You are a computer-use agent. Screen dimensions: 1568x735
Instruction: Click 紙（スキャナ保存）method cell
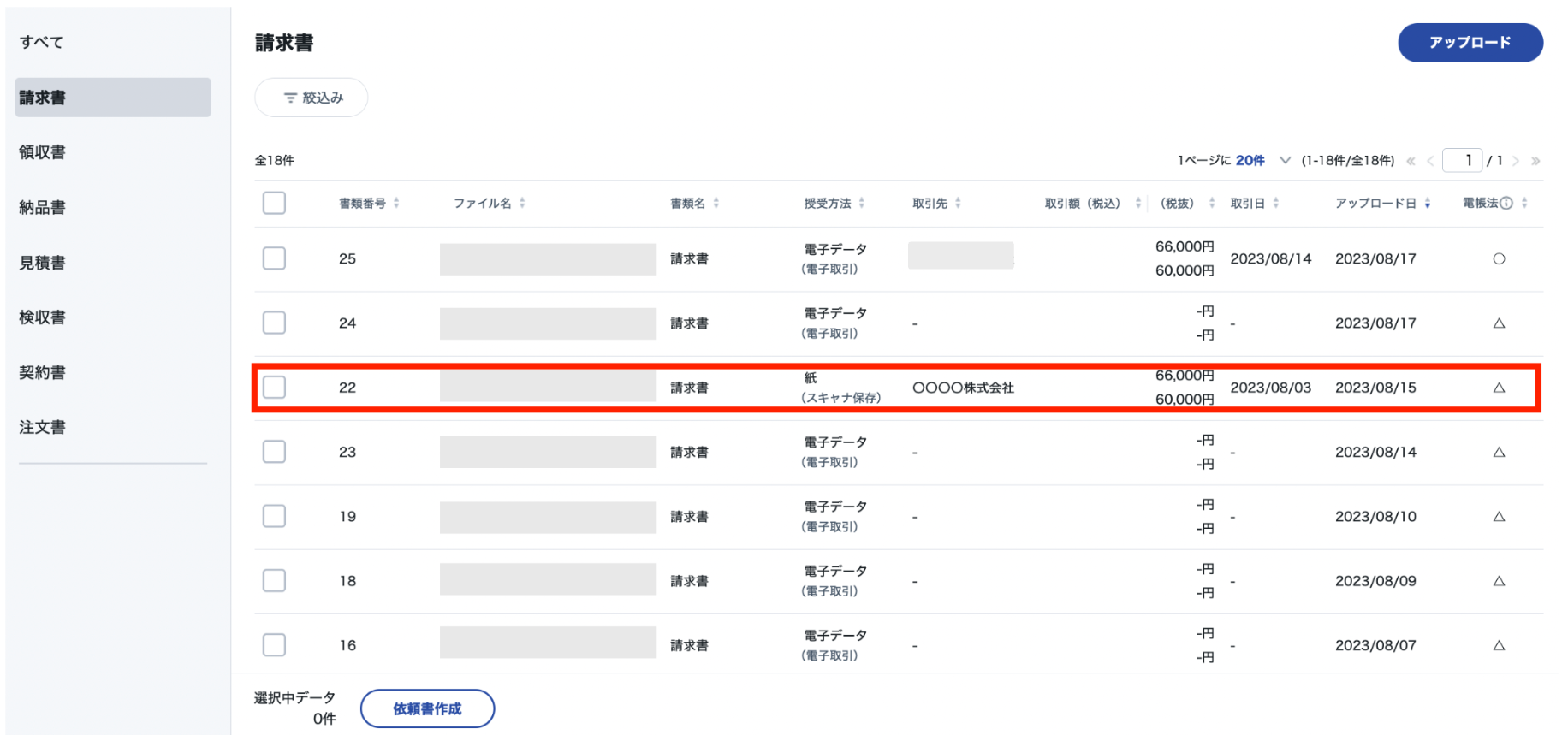840,388
